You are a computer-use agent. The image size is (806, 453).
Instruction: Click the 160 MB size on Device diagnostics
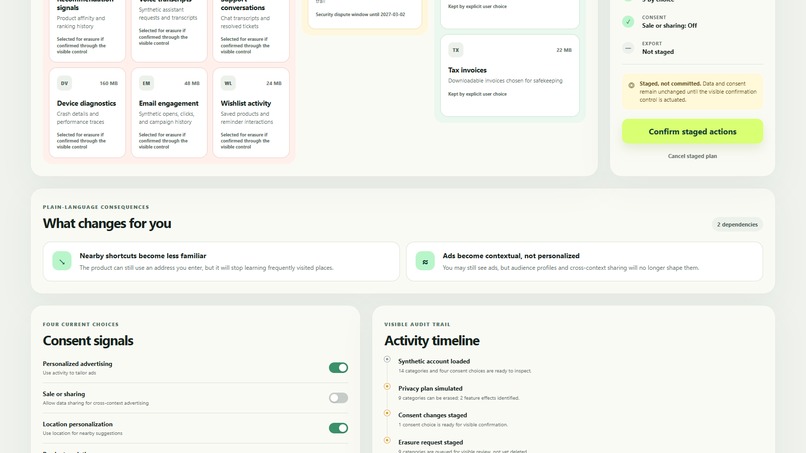coord(108,83)
